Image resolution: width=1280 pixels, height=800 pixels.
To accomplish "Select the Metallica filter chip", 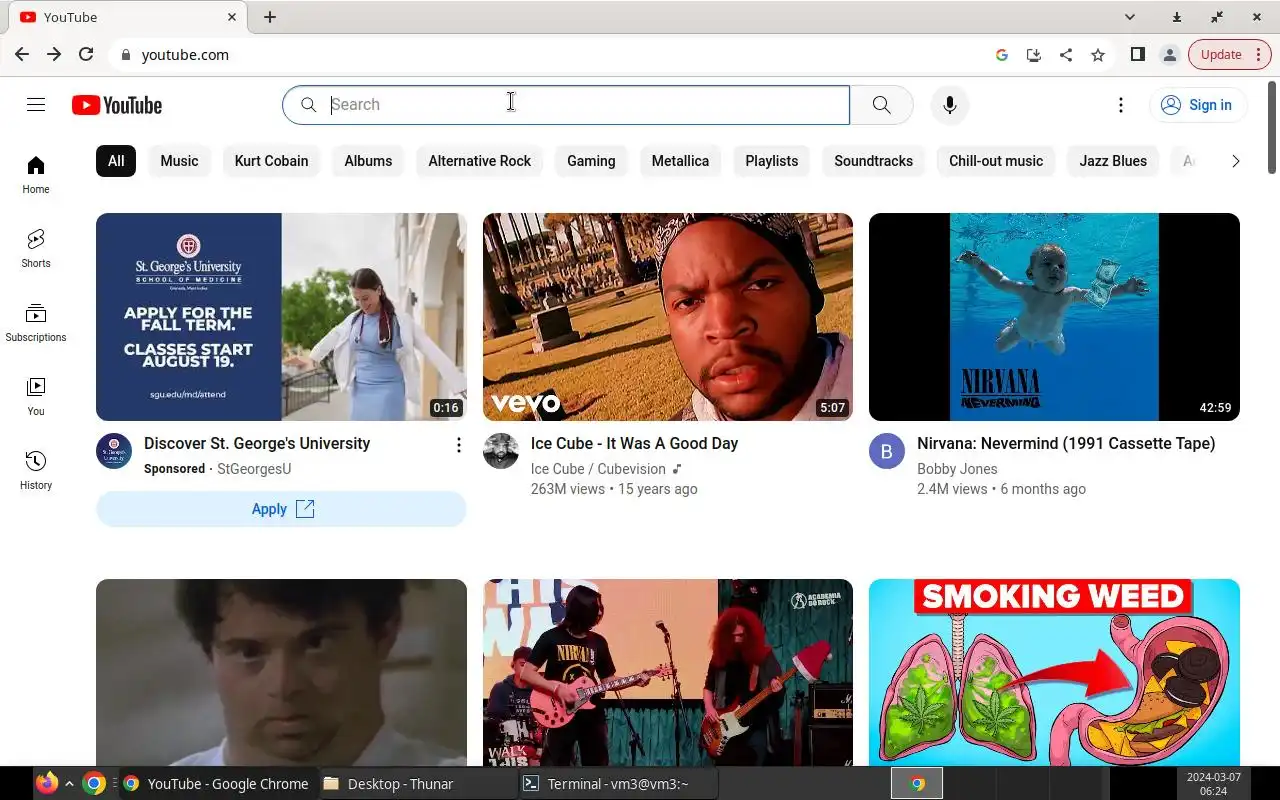I will [680, 161].
